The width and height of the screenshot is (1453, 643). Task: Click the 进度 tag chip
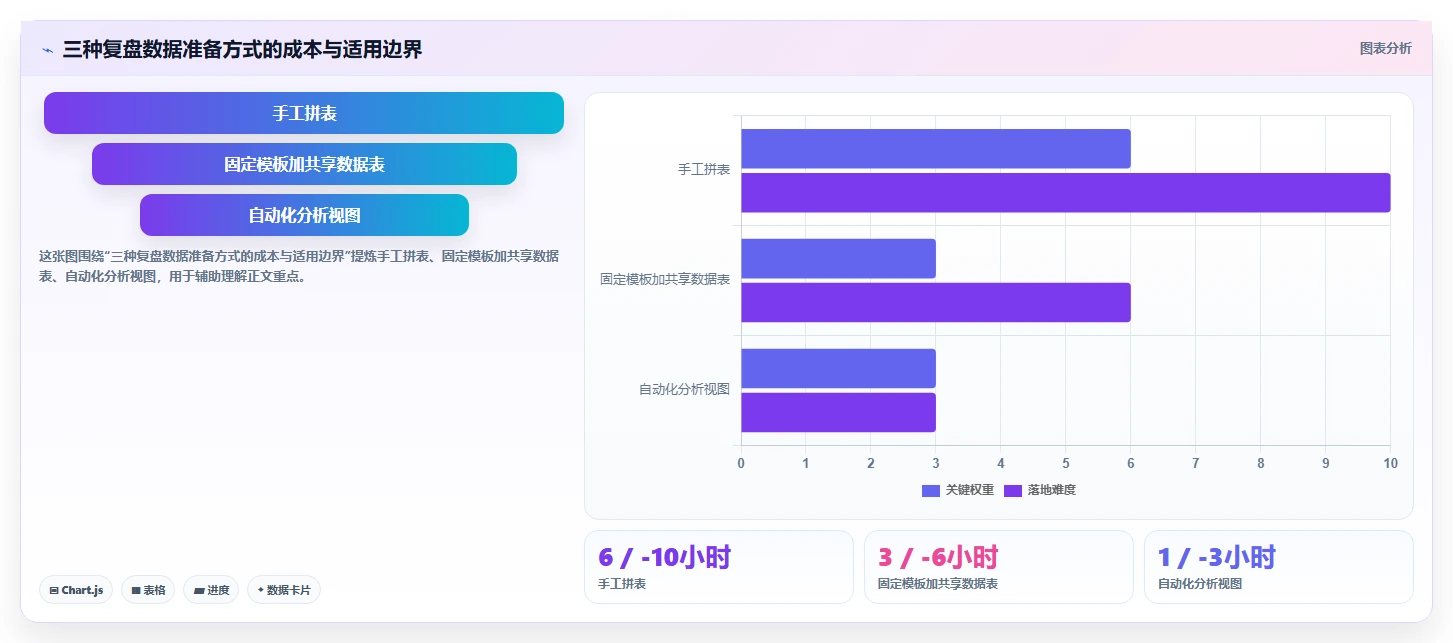(x=211, y=590)
